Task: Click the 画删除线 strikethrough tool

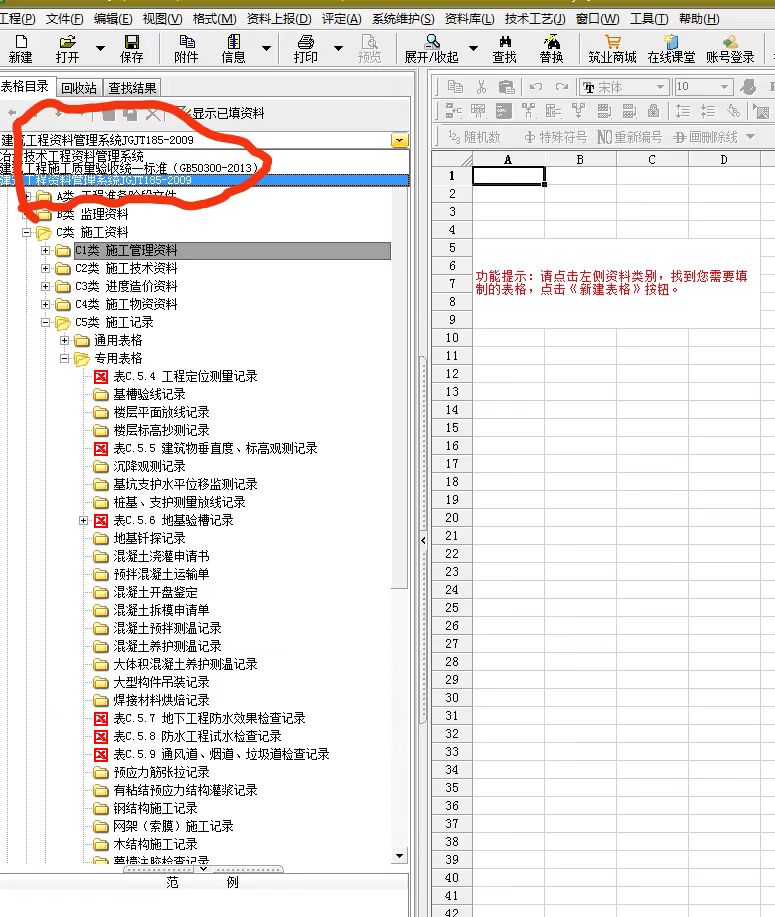Action: pos(705,137)
